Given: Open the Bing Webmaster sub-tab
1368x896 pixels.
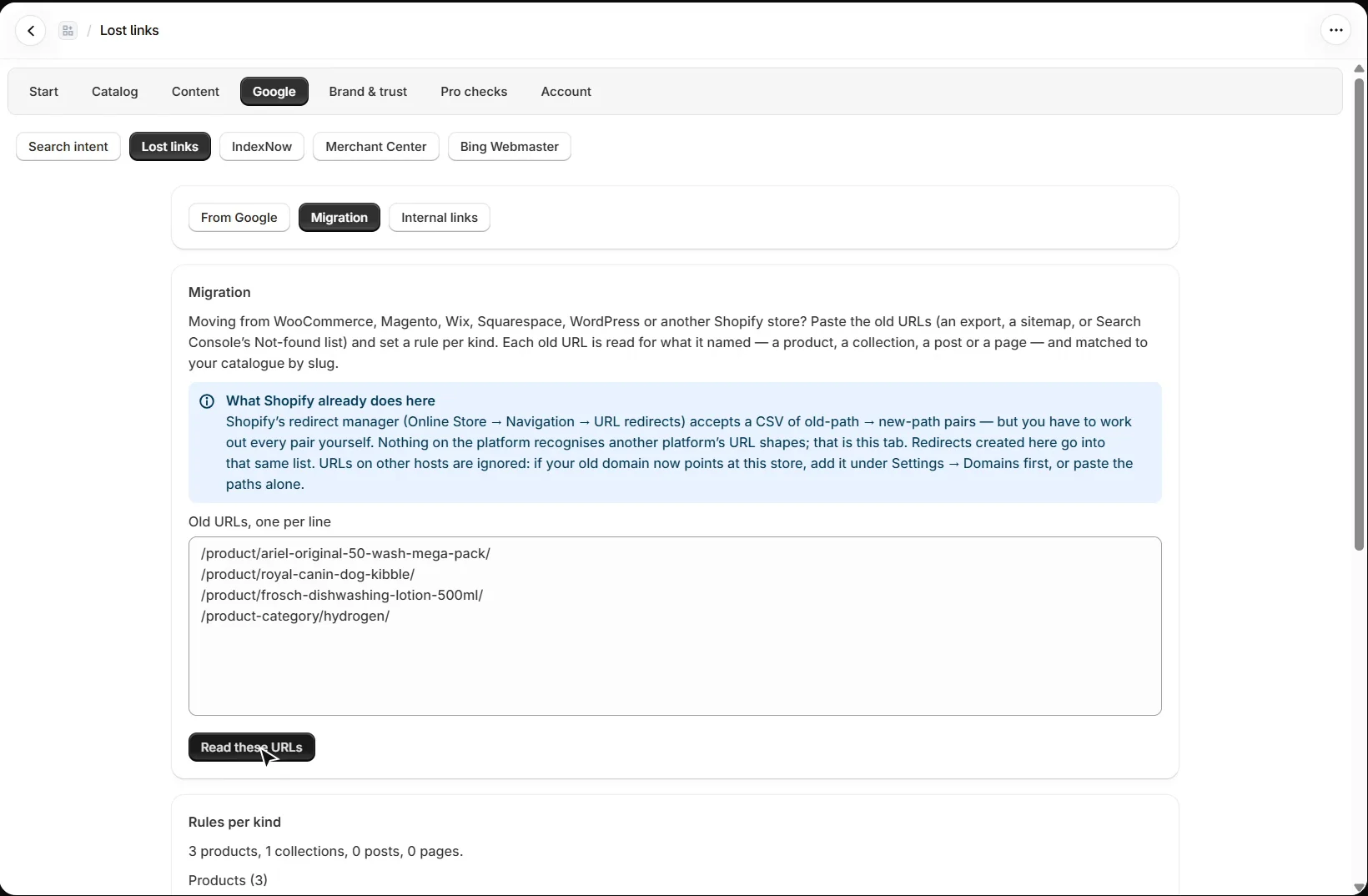Looking at the screenshot, I should pyautogui.click(x=510, y=147).
